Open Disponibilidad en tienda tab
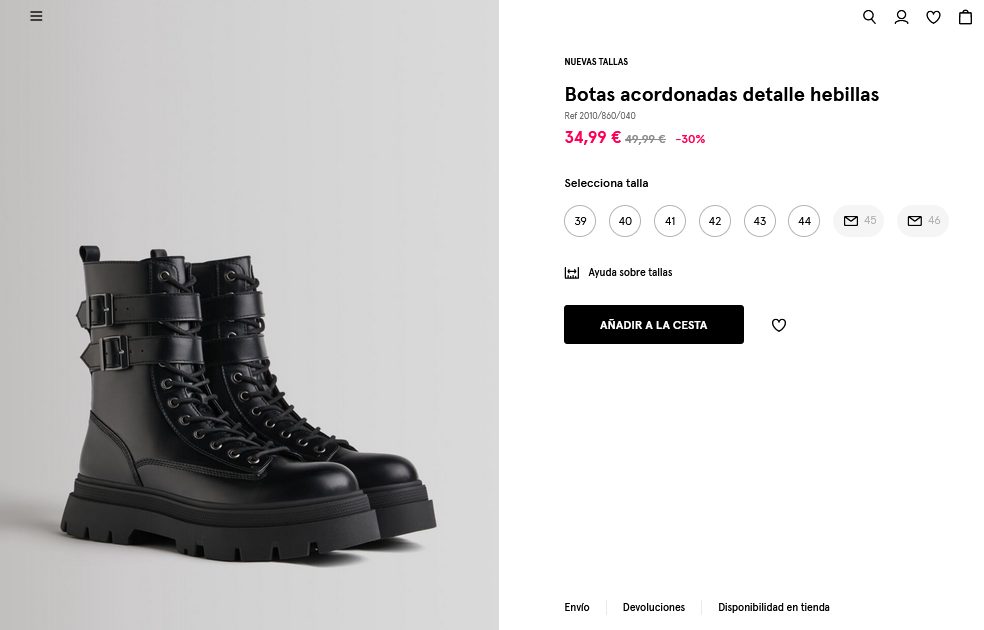 [773, 607]
